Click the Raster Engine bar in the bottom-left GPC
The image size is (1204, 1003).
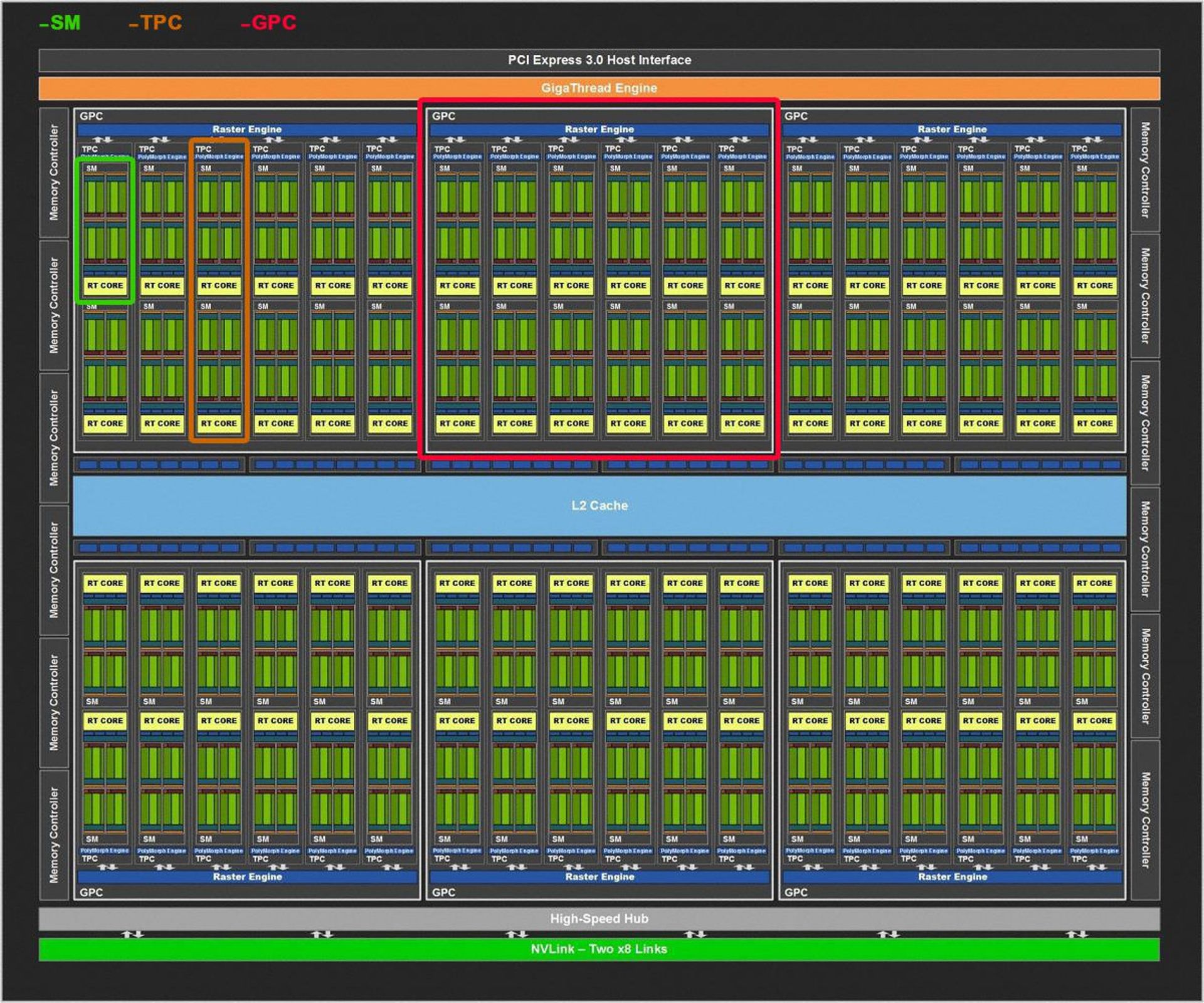tap(247, 876)
